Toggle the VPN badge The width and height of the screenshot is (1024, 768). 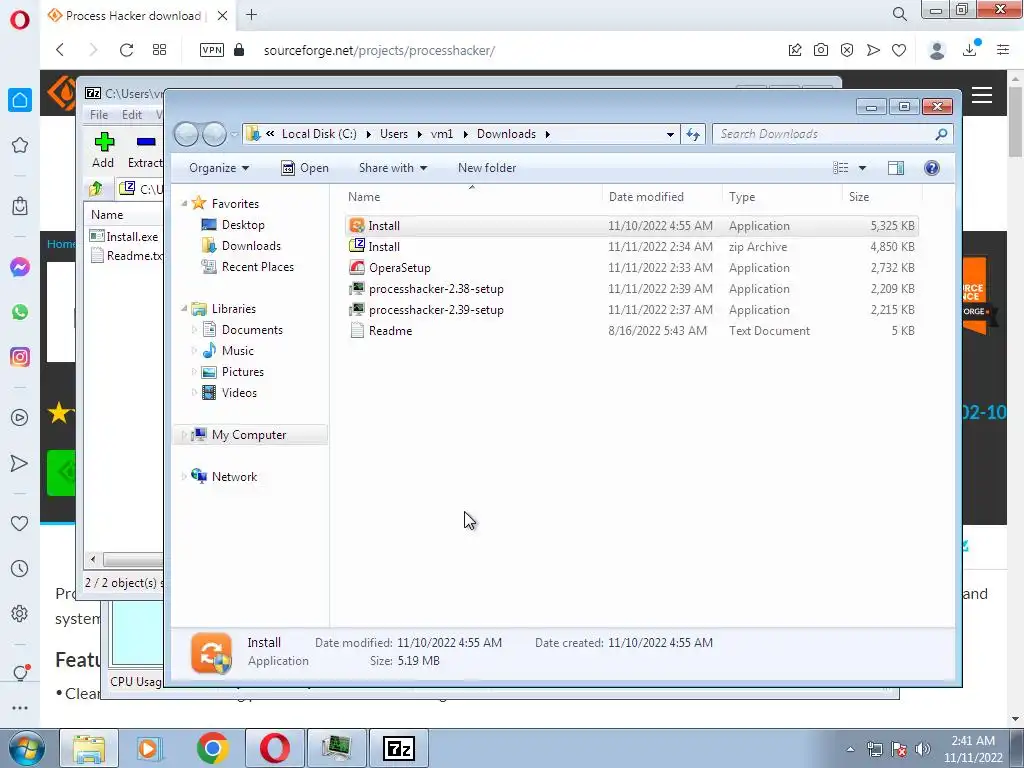(x=212, y=50)
